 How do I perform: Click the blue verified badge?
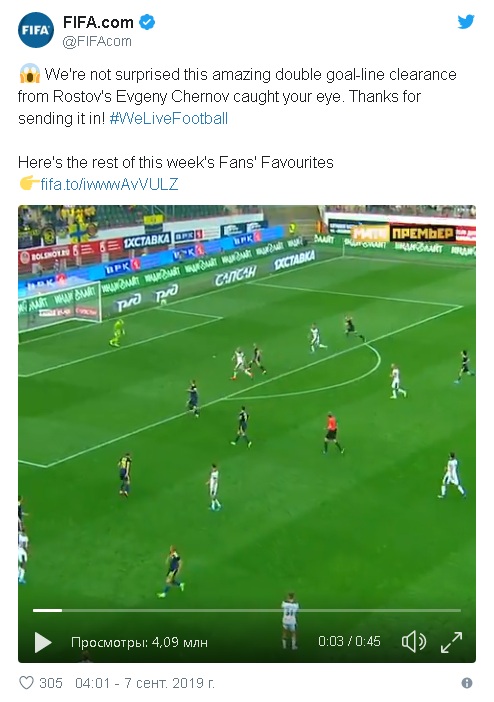147,22
